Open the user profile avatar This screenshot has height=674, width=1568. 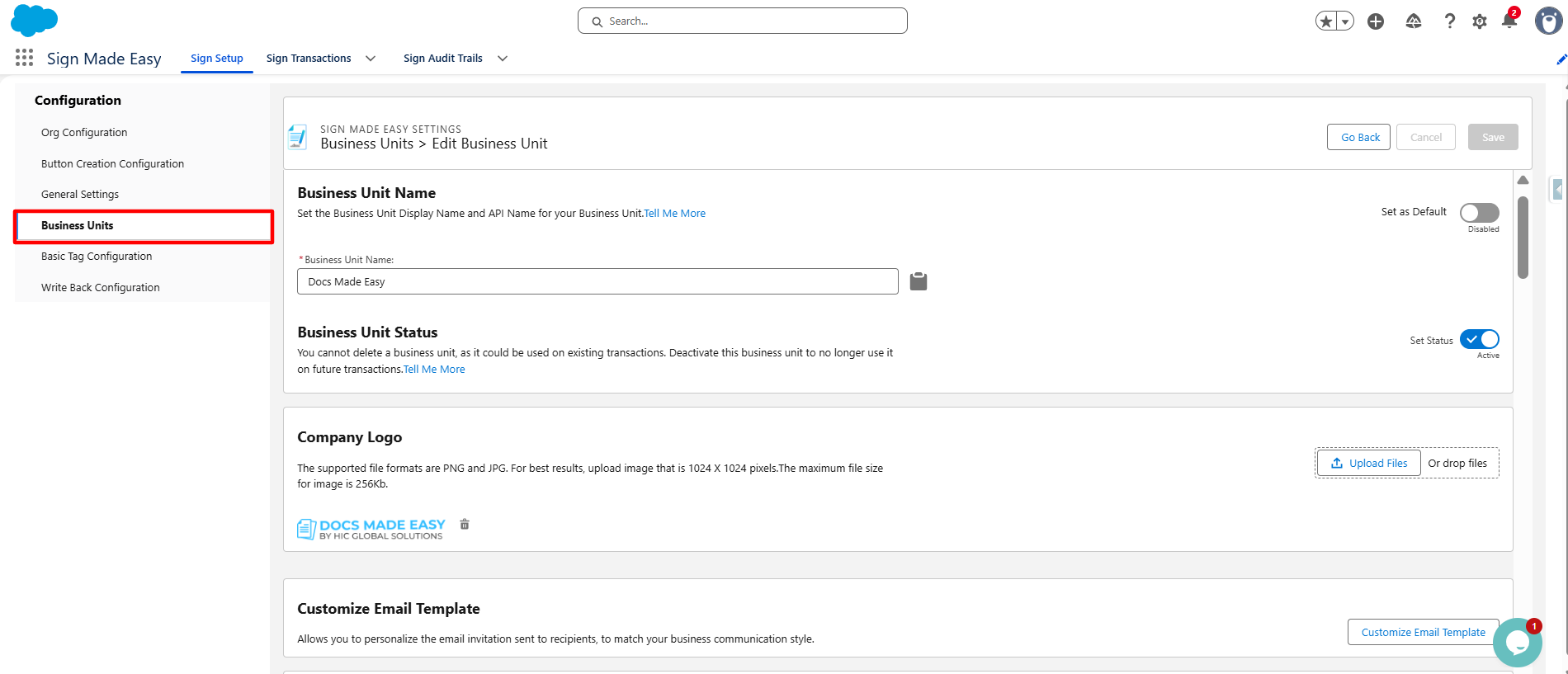pos(1548,21)
